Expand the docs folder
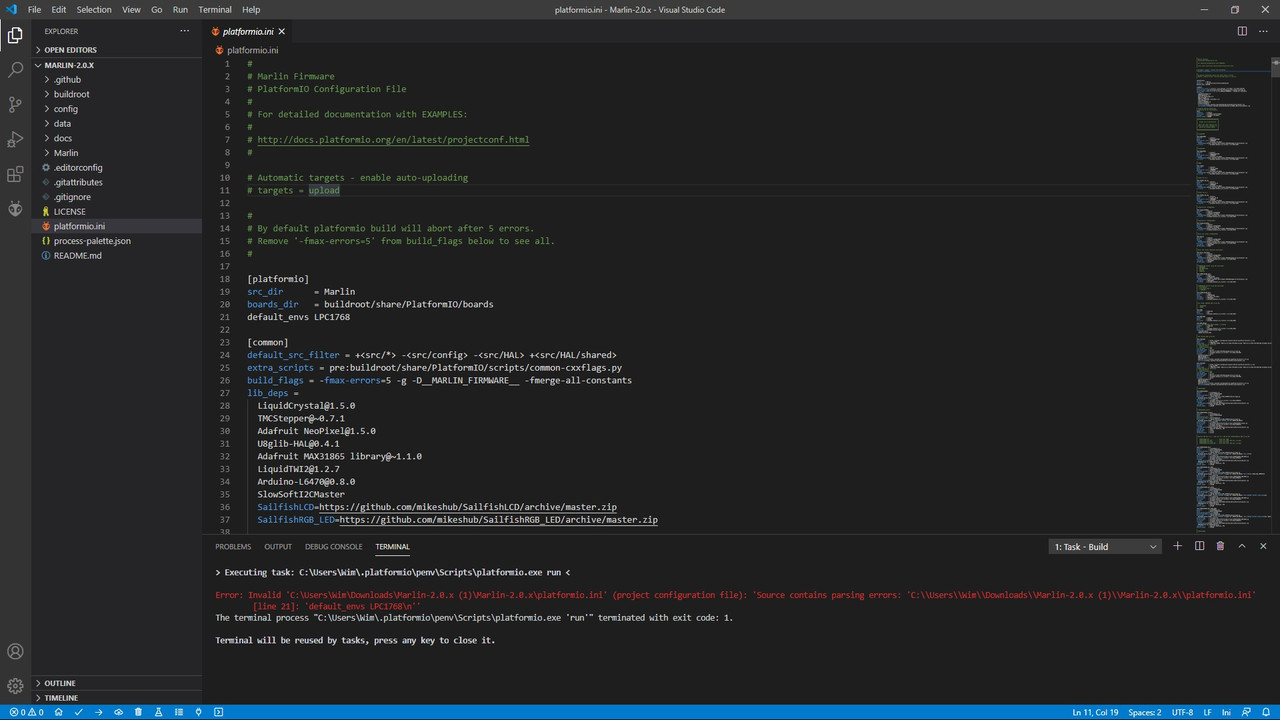The height and width of the screenshot is (720, 1280). coord(116,138)
